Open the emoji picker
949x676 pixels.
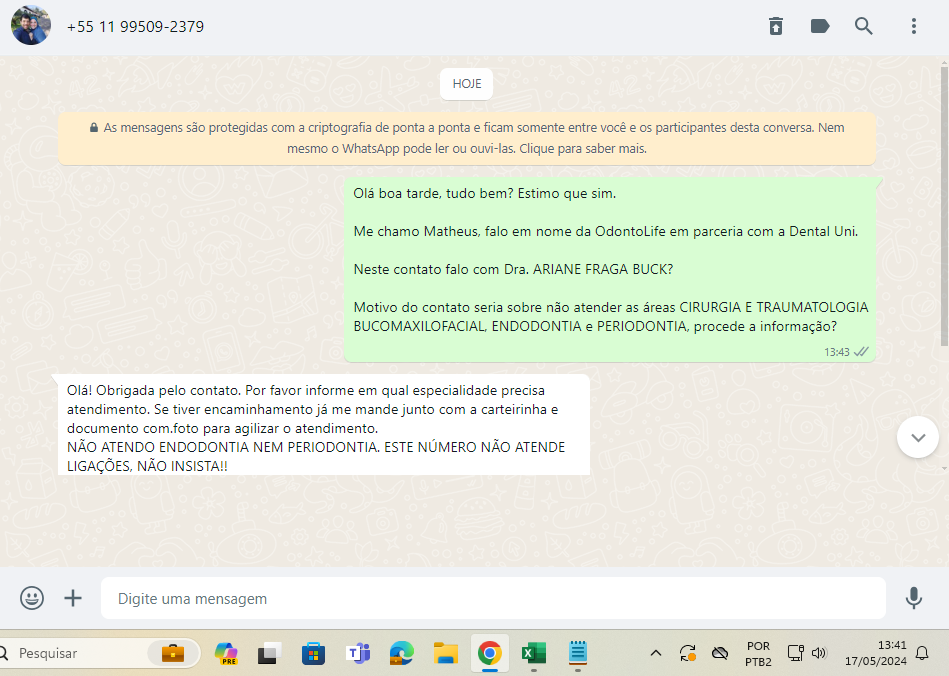pyautogui.click(x=31, y=598)
